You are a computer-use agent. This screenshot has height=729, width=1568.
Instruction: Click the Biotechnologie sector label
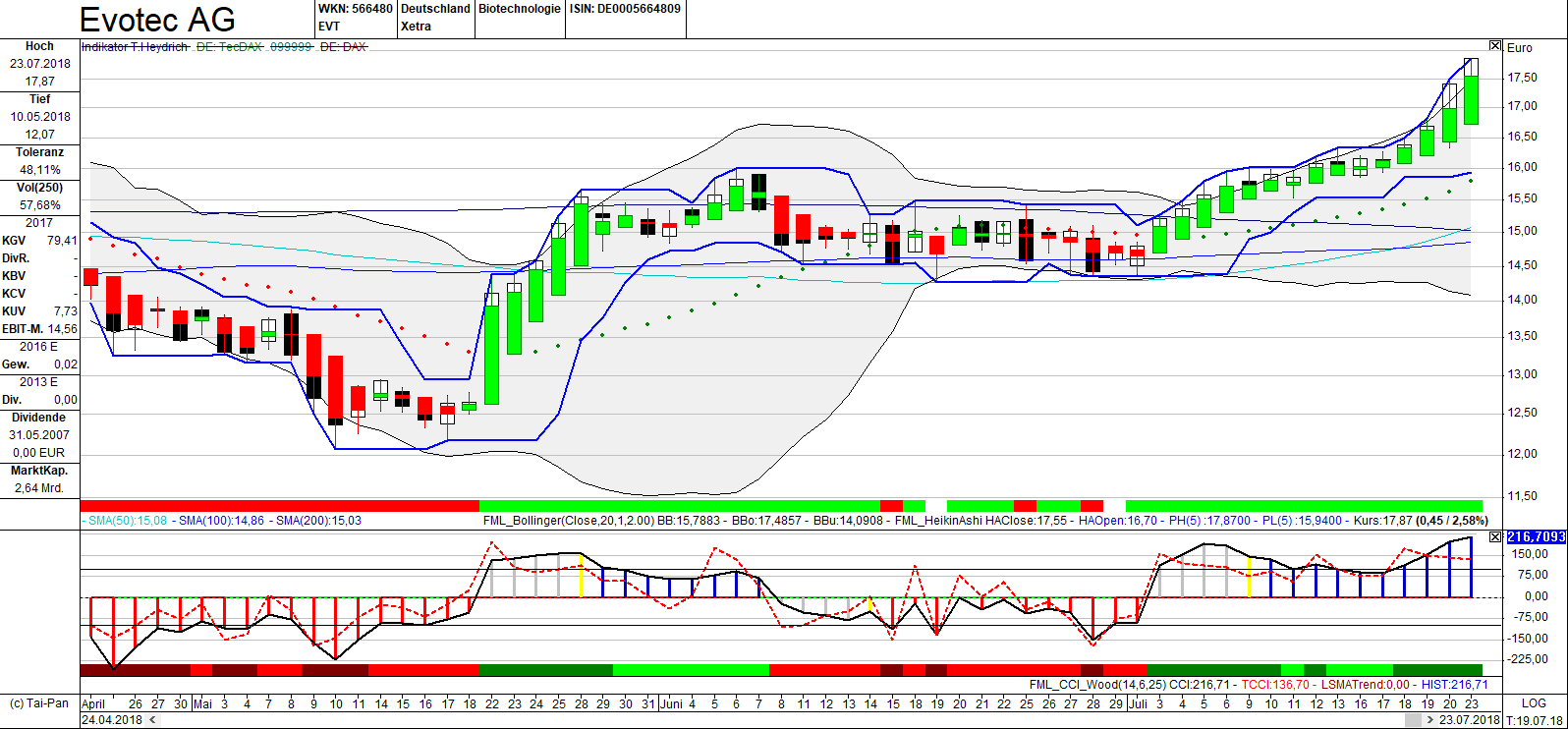(520, 9)
